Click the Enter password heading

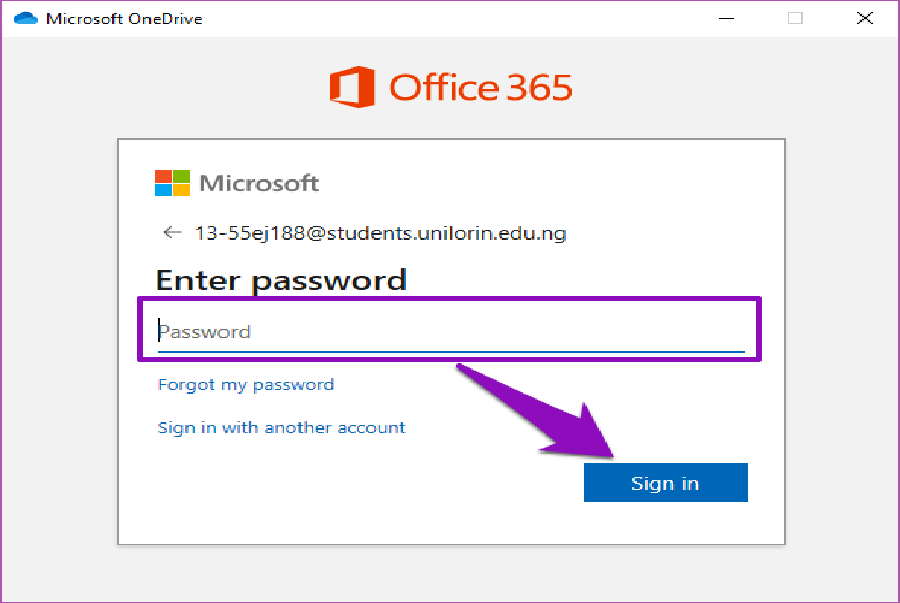point(281,279)
